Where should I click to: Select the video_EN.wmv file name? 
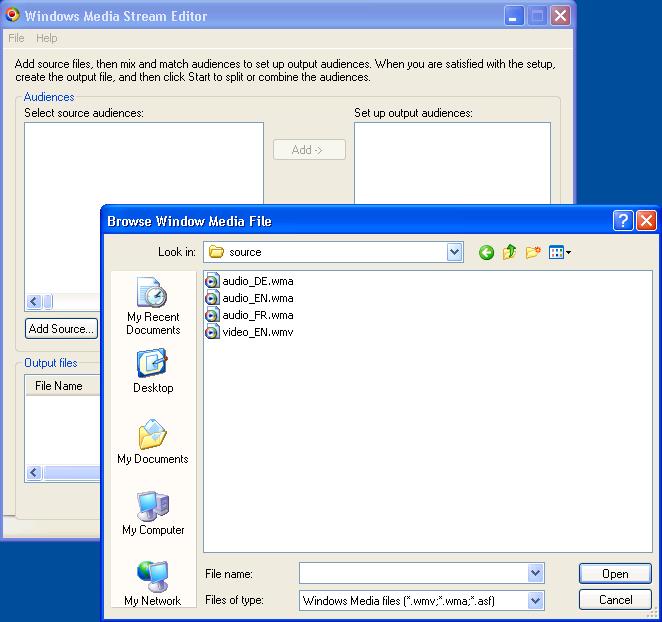[258, 332]
